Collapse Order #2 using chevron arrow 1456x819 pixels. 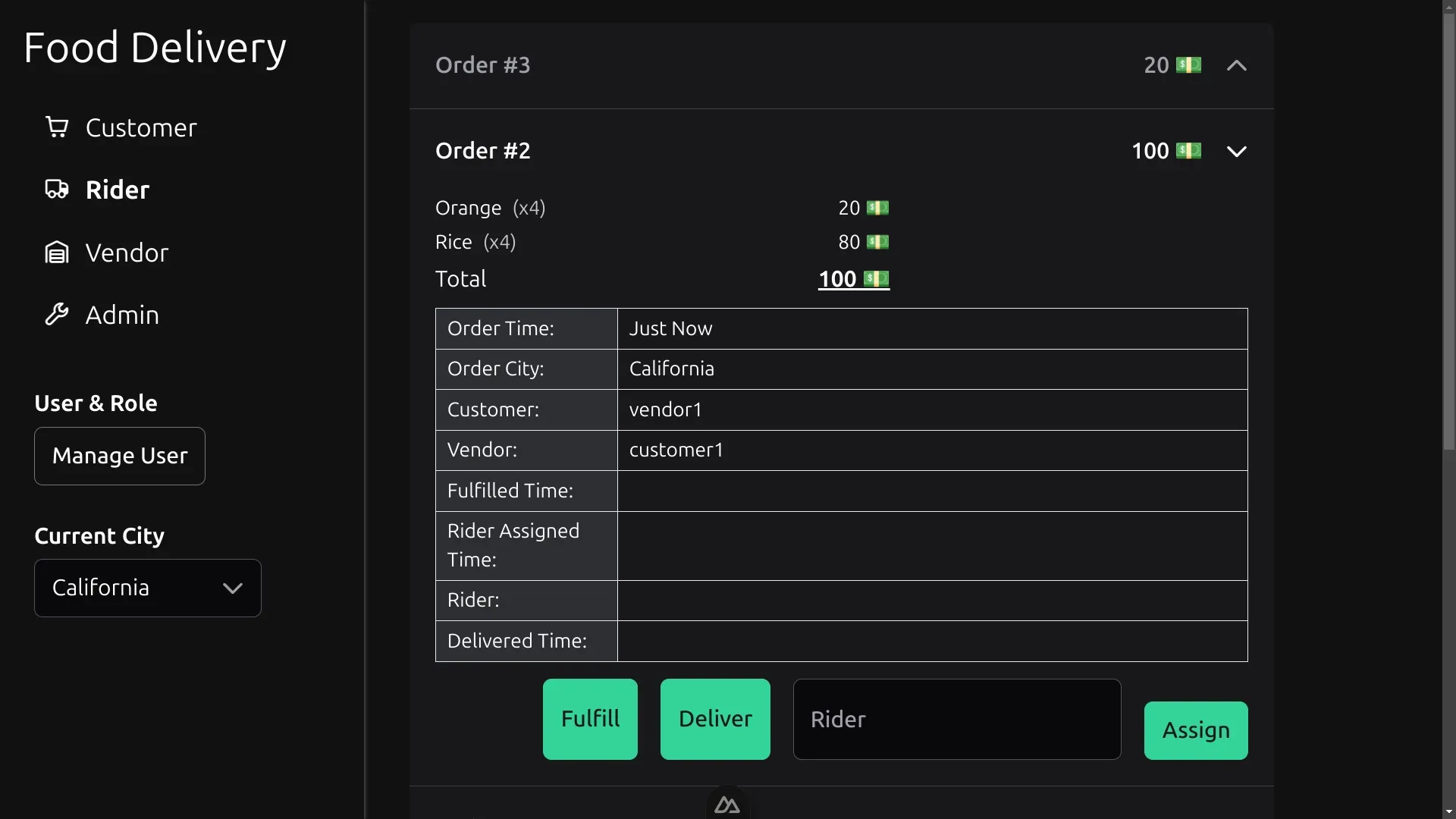[x=1236, y=151]
